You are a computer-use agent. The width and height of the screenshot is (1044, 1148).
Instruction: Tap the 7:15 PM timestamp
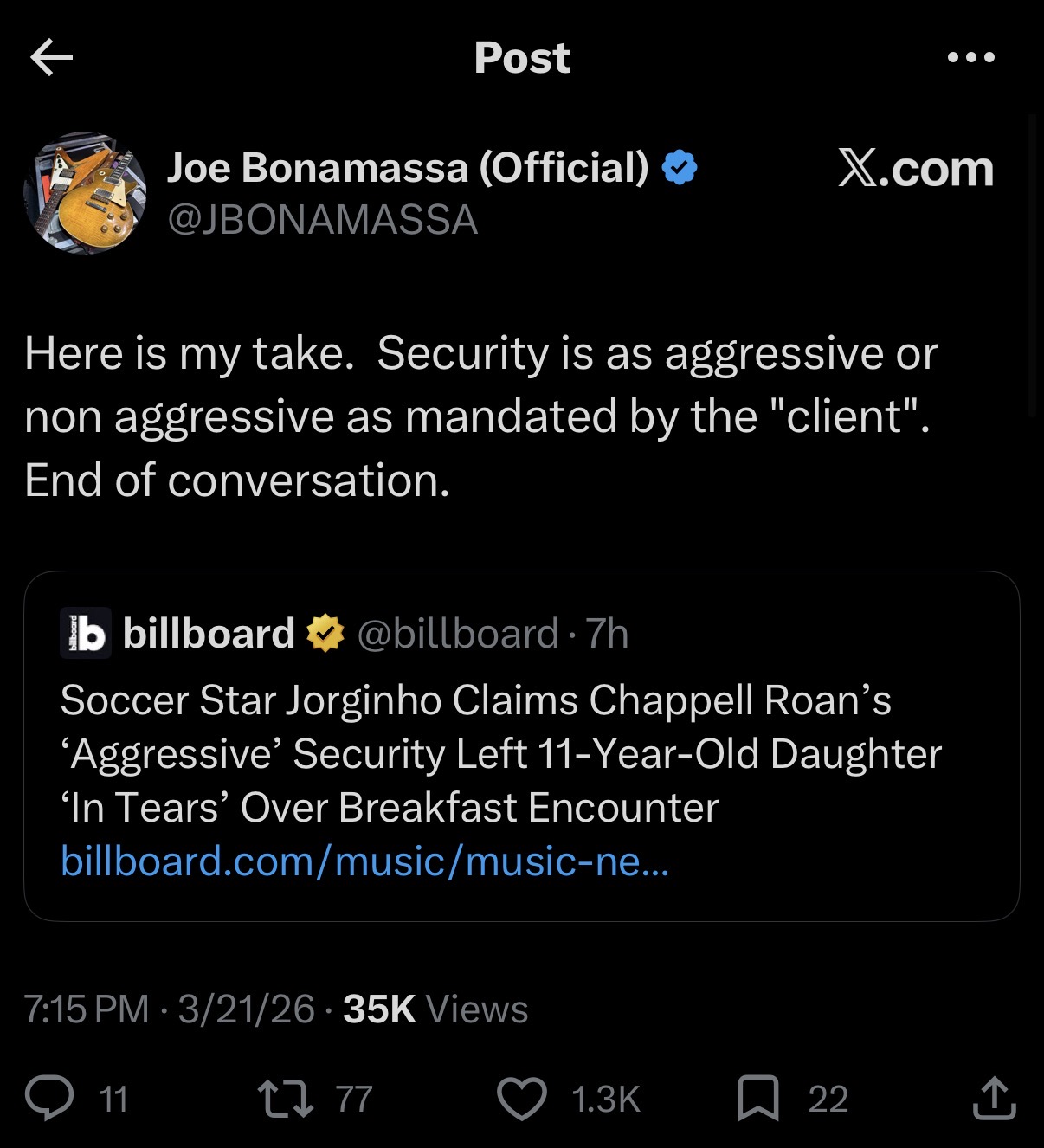[87, 1009]
